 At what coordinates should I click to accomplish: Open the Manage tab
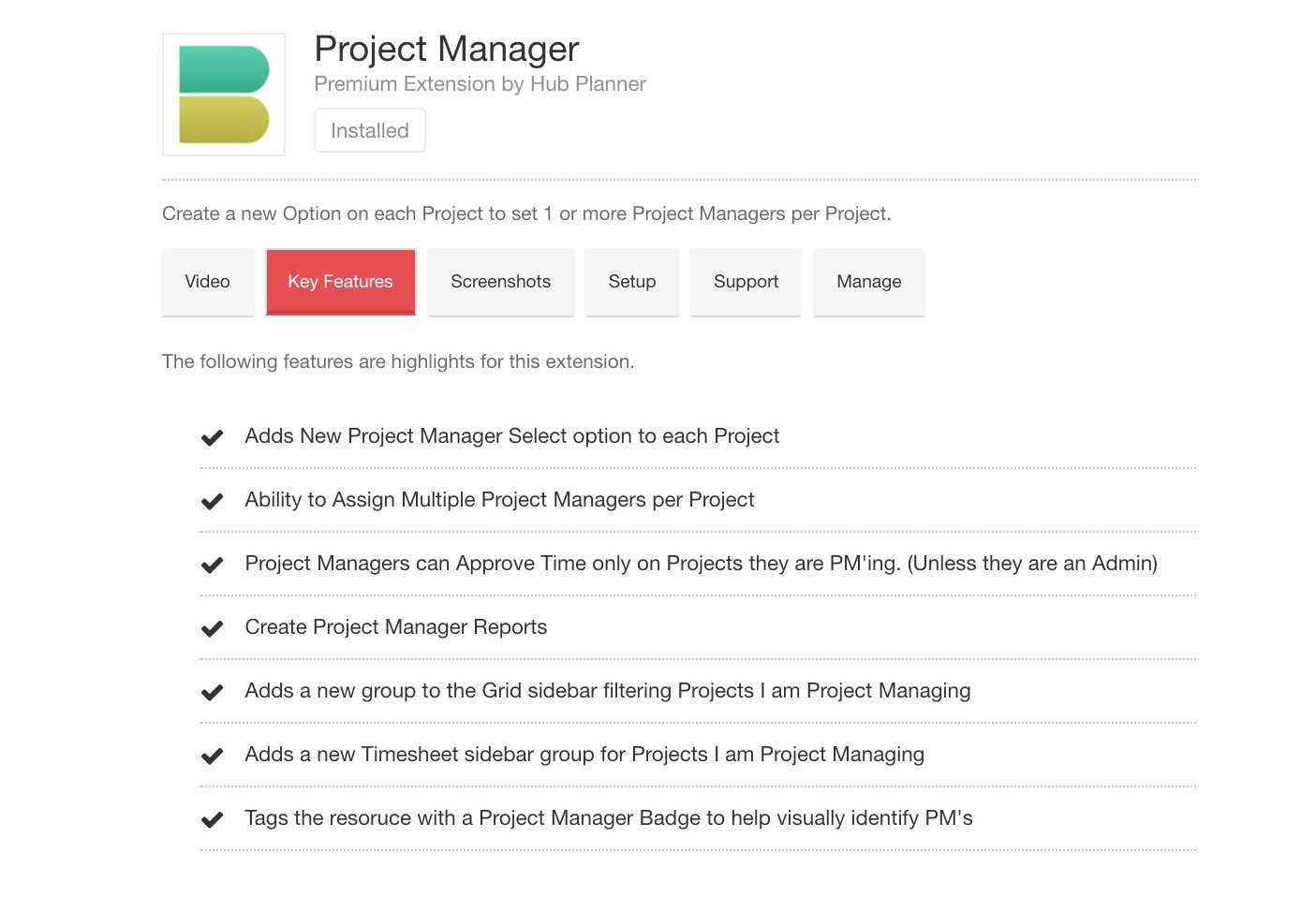point(868,282)
